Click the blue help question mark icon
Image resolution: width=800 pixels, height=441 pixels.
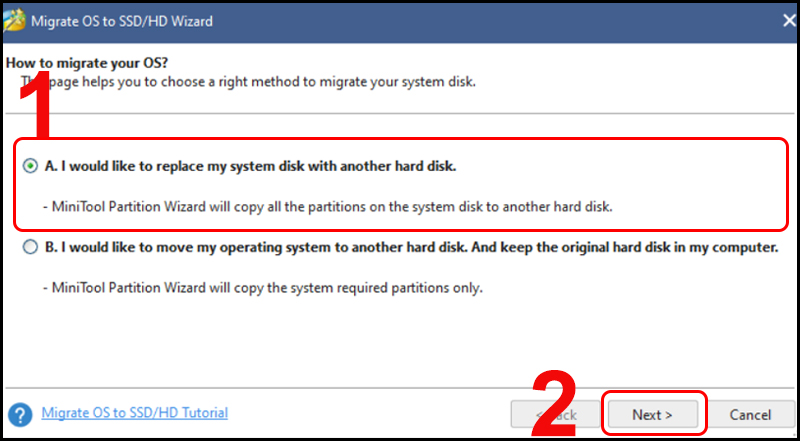coord(18,414)
